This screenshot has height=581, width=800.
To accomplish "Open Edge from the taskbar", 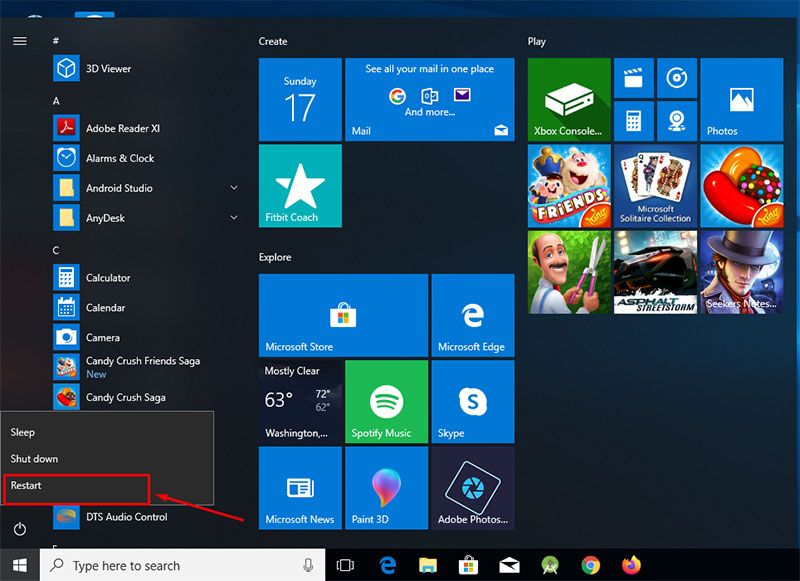I will pos(388,565).
